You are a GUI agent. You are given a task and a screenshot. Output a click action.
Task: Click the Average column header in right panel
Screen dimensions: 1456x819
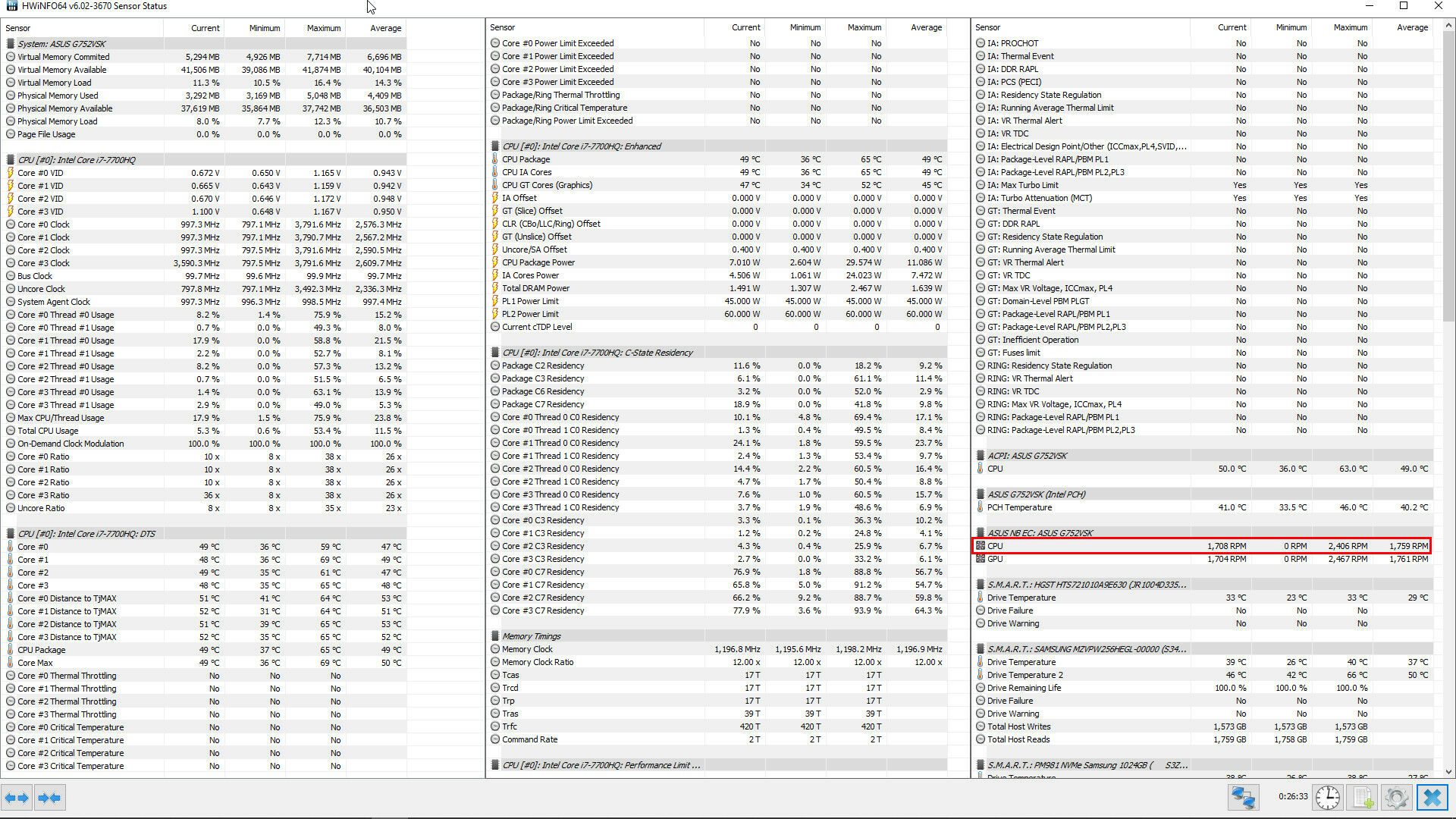click(1411, 27)
